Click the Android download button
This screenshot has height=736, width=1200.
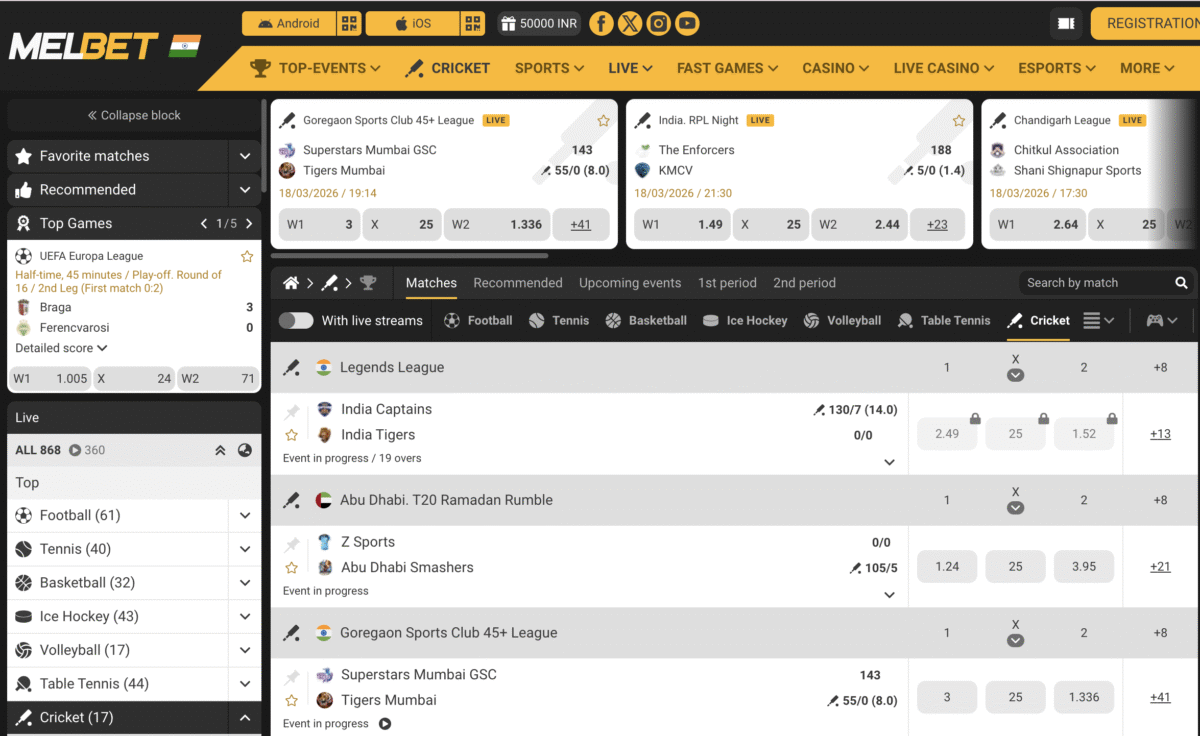coord(289,23)
